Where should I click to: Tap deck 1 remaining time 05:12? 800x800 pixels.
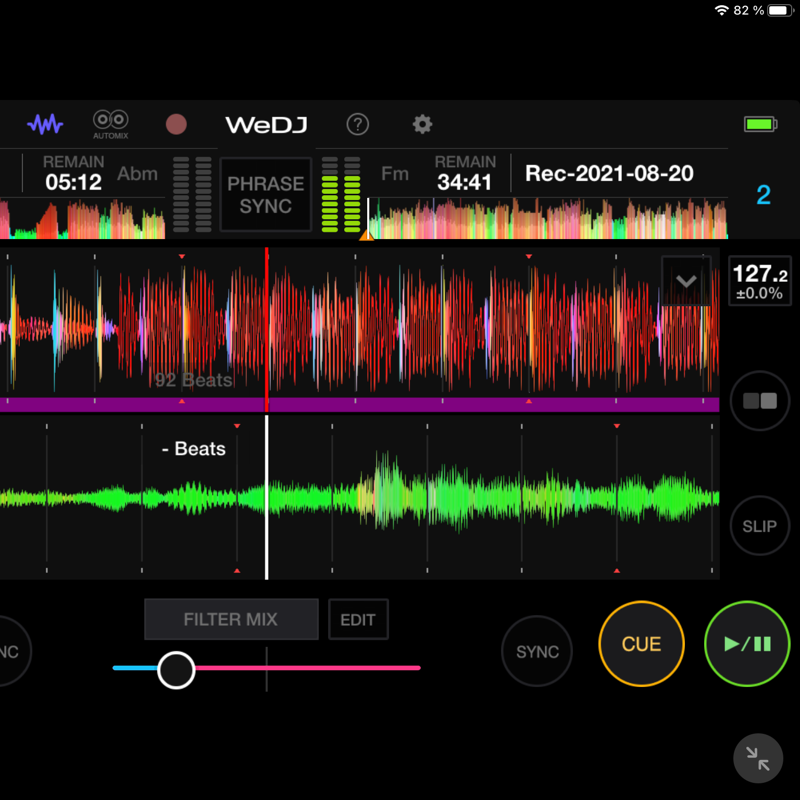click(73, 182)
